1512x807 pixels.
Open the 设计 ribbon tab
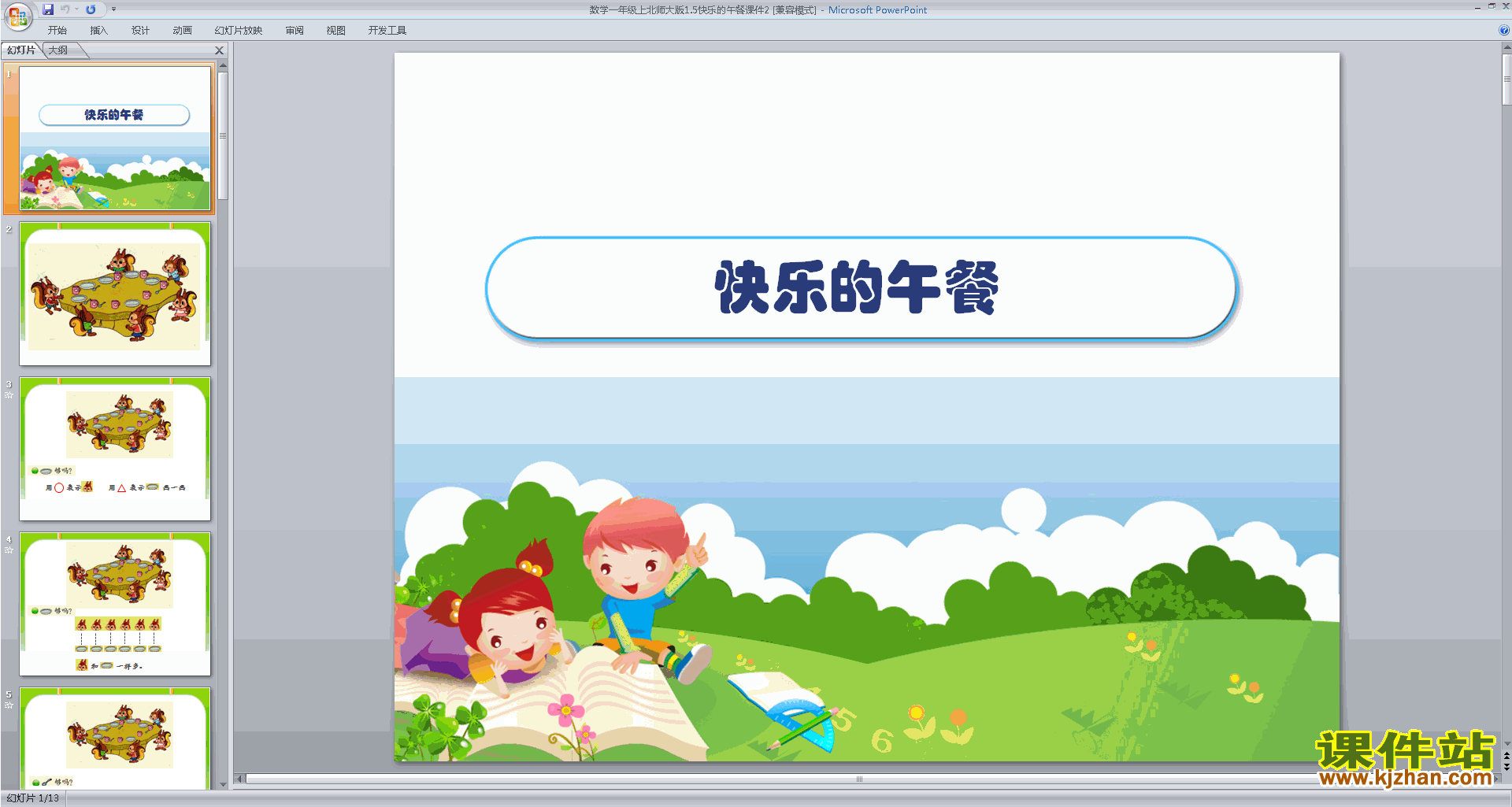tap(140, 31)
